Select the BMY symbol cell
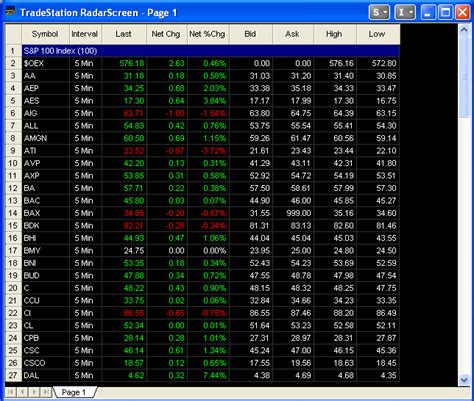The height and width of the screenshot is (401, 474). pyautogui.click(x=45, y=251)
